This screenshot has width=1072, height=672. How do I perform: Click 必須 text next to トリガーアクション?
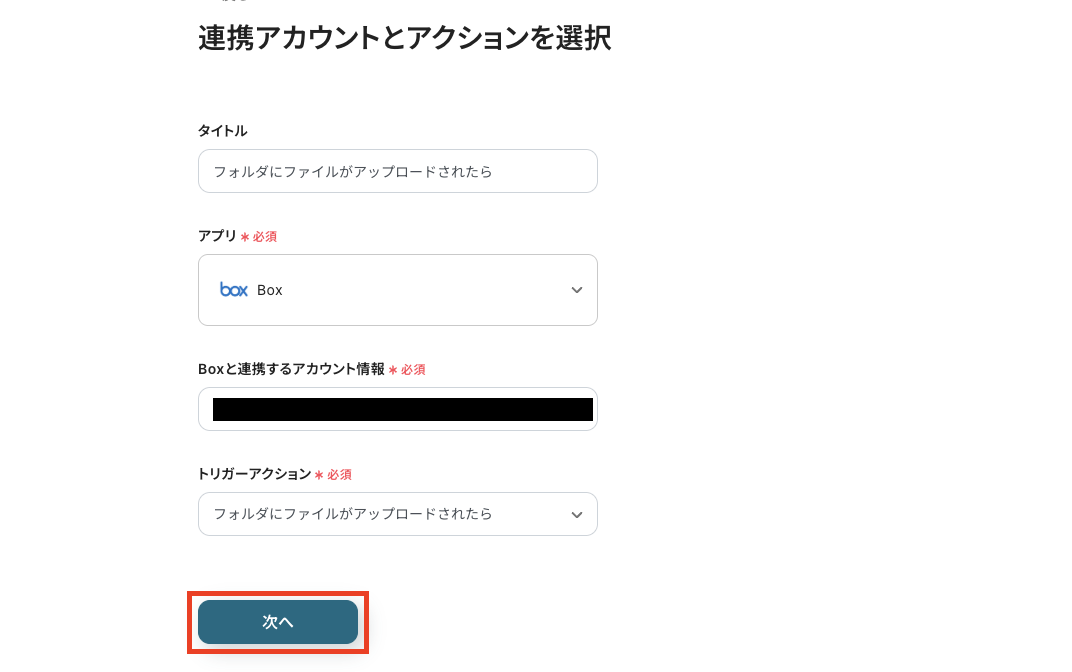tap(339, 475)
